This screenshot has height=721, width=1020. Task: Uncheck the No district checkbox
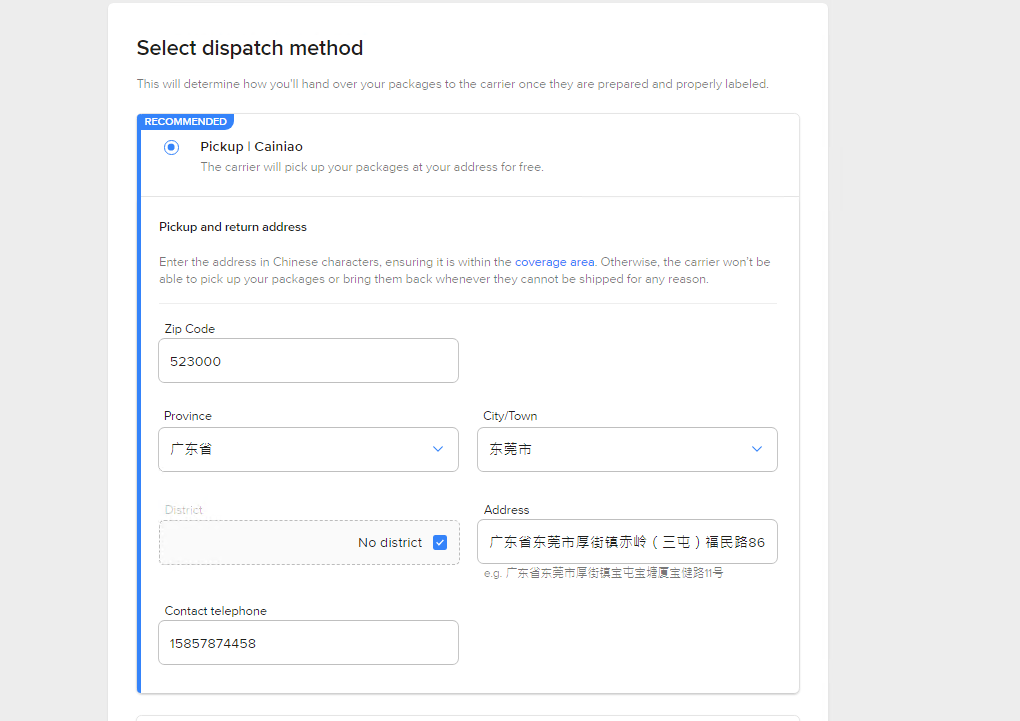[x=440, y=543]
